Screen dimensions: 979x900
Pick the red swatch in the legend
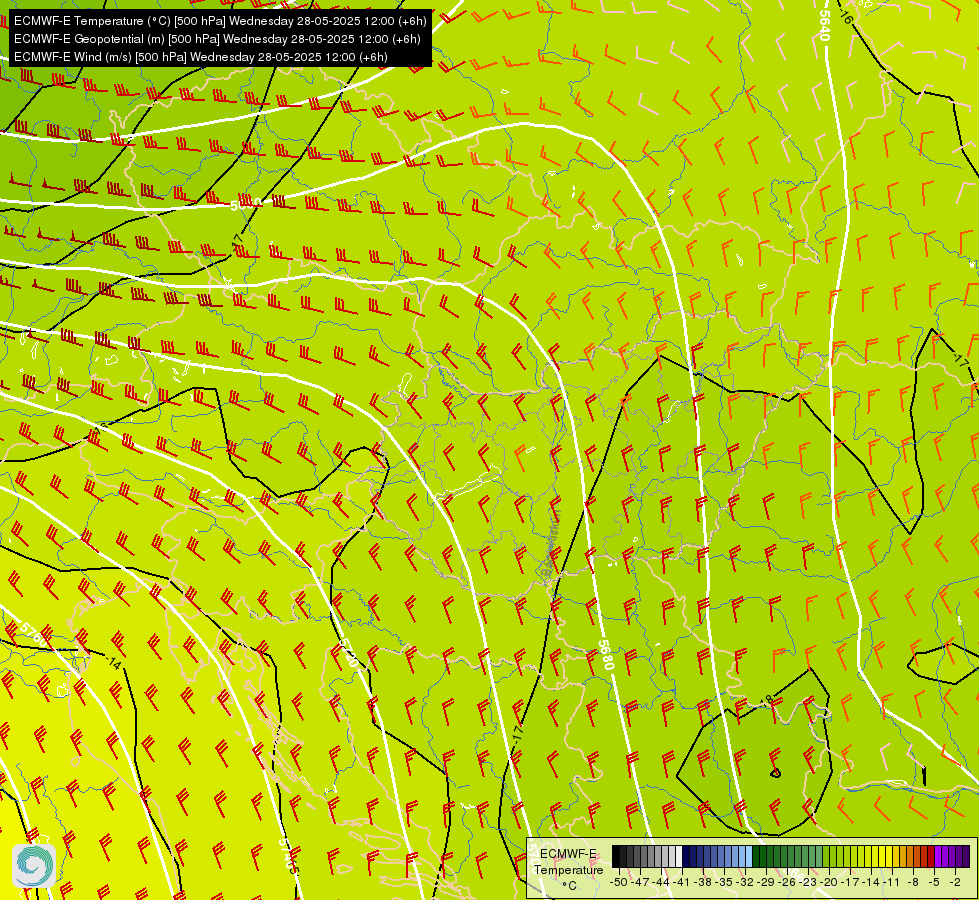[931, 856]
